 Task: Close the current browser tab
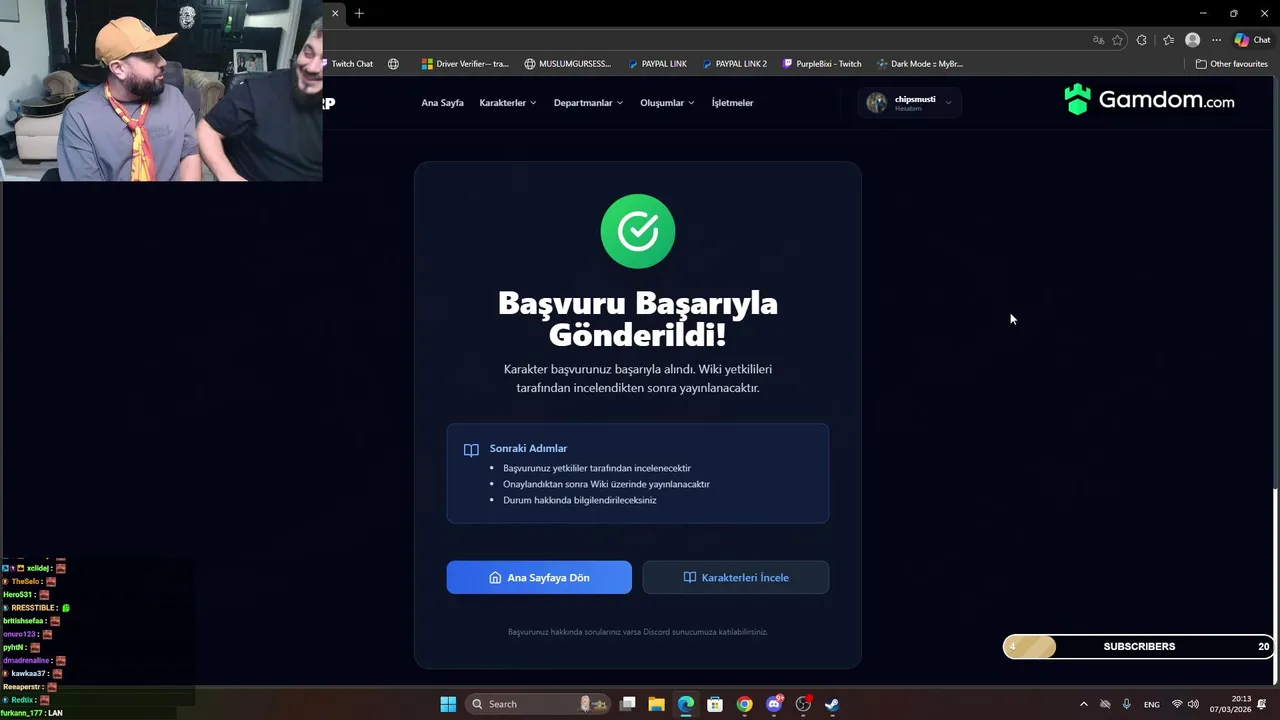point(335,13)
